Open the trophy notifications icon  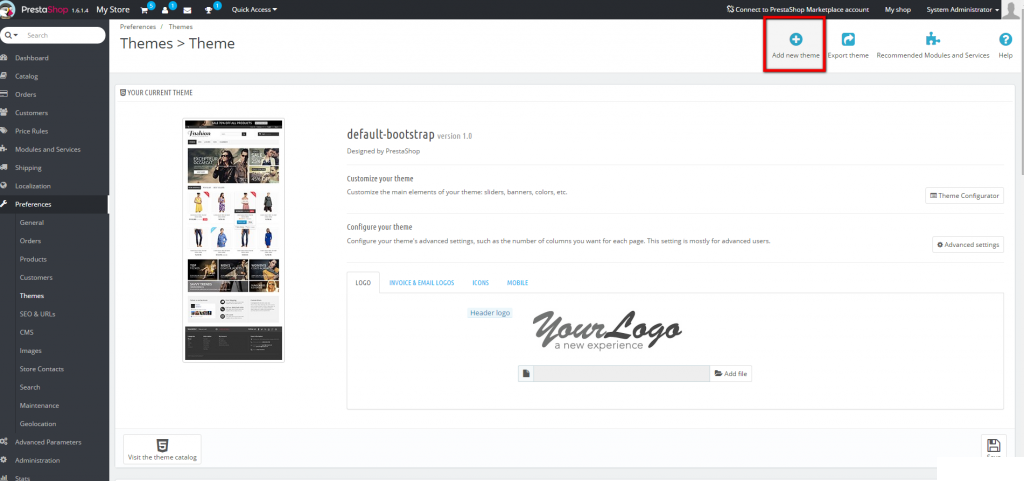tap(208, 10)
